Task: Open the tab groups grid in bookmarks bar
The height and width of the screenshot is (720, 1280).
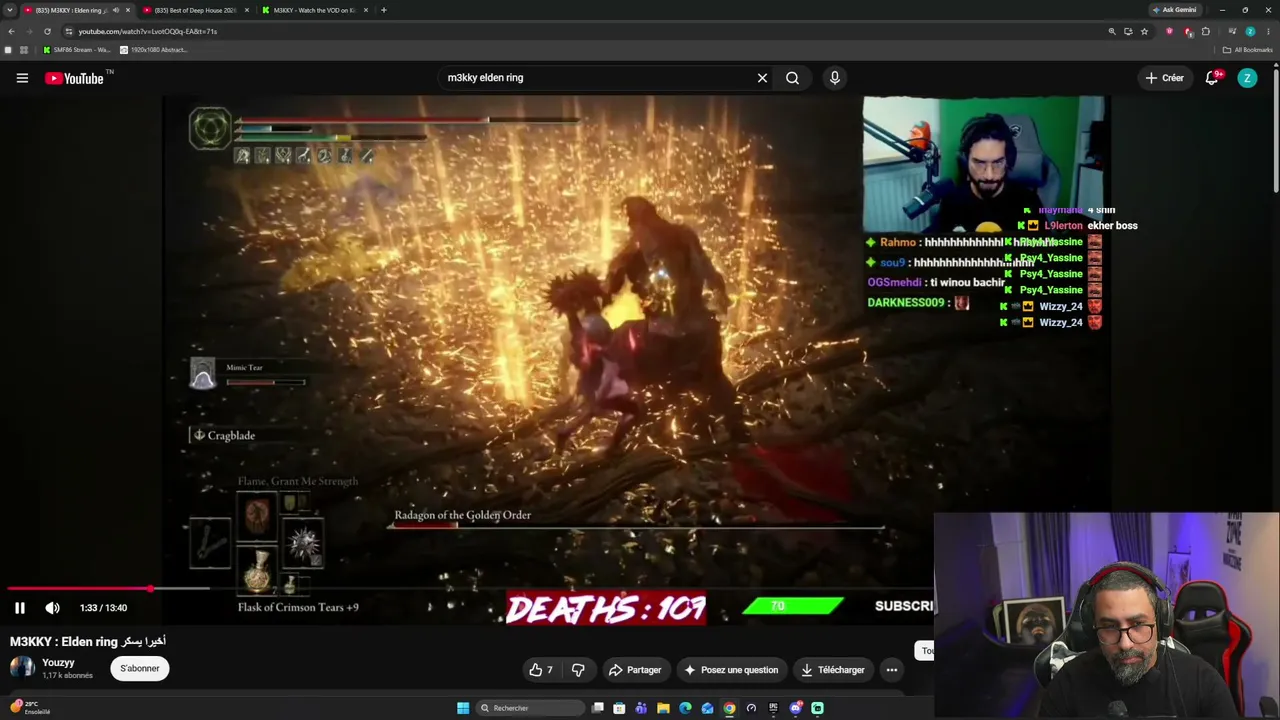Action: pos(24,50)
